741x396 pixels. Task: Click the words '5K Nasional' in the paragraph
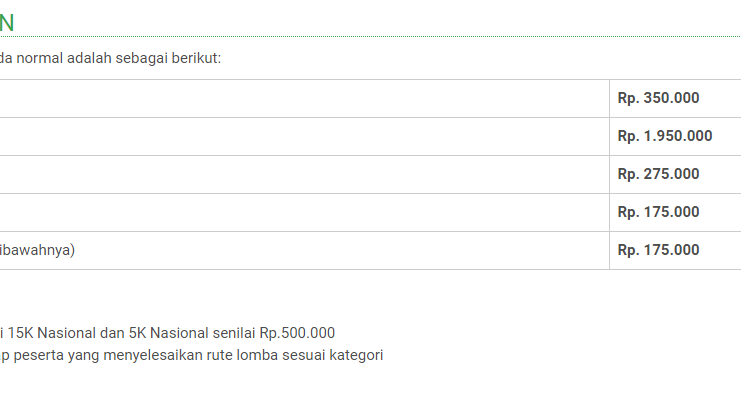(168, 333)
